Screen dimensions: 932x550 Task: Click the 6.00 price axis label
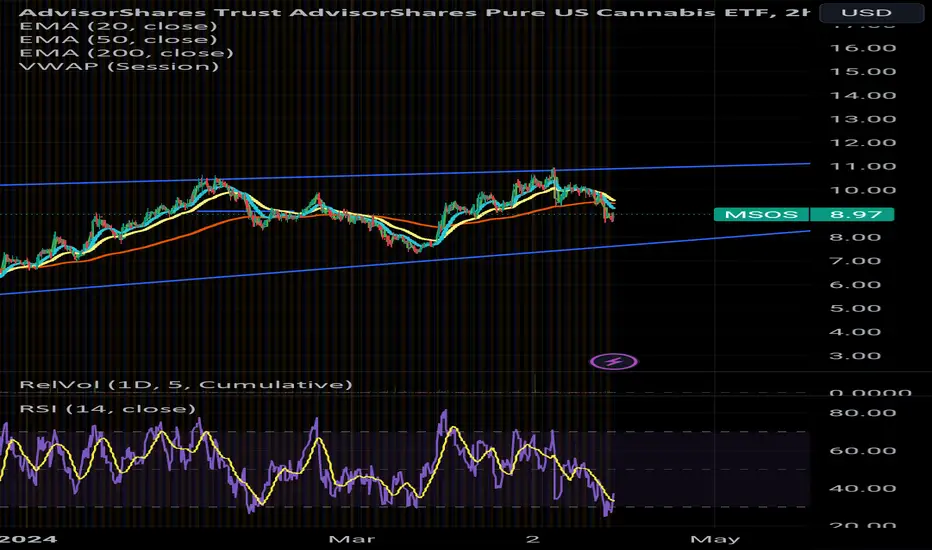(x=855, y=285)
